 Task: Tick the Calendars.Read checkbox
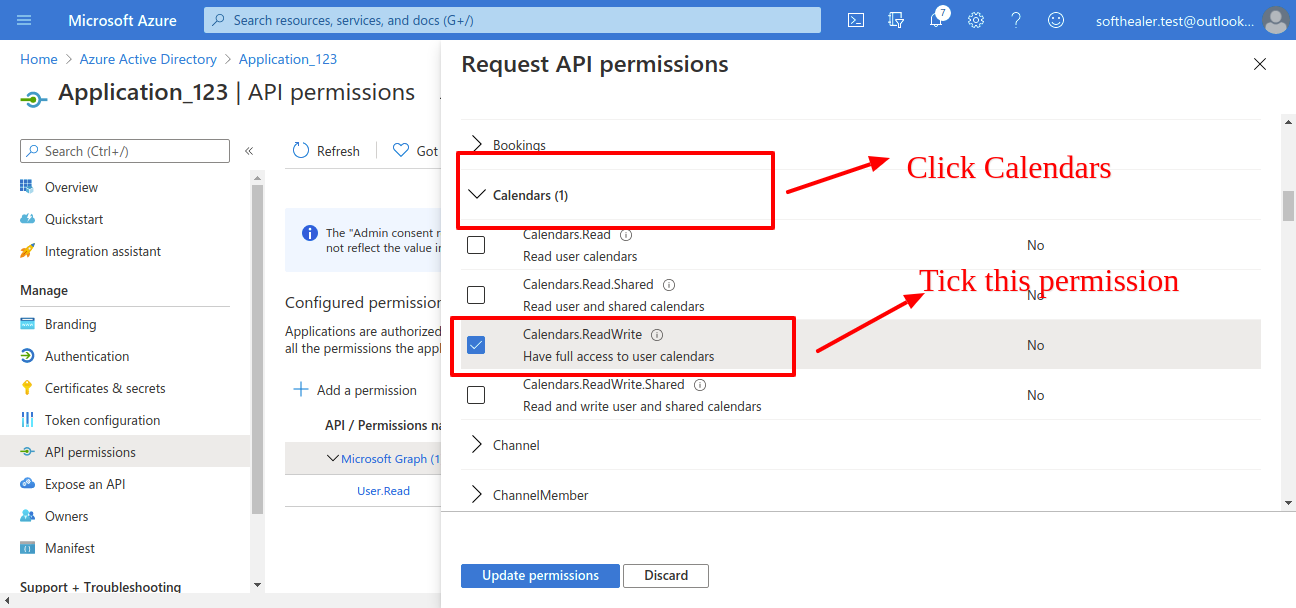[x=476, y=245]
